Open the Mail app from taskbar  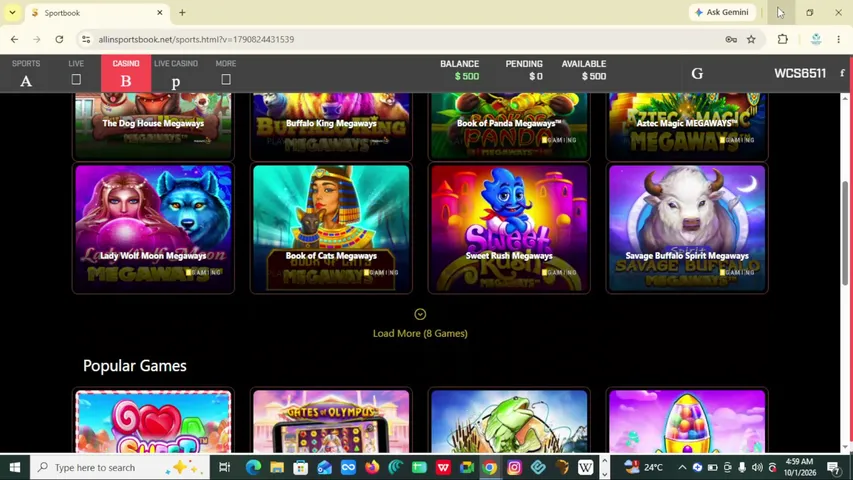click(324, 467)
